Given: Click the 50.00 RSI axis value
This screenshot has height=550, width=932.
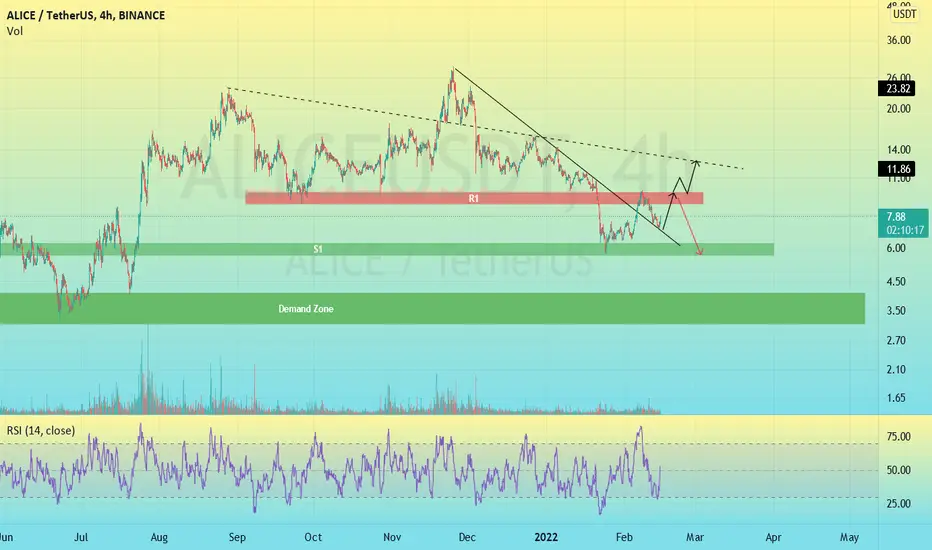Looking at the screenshot, I should point(898,470).
